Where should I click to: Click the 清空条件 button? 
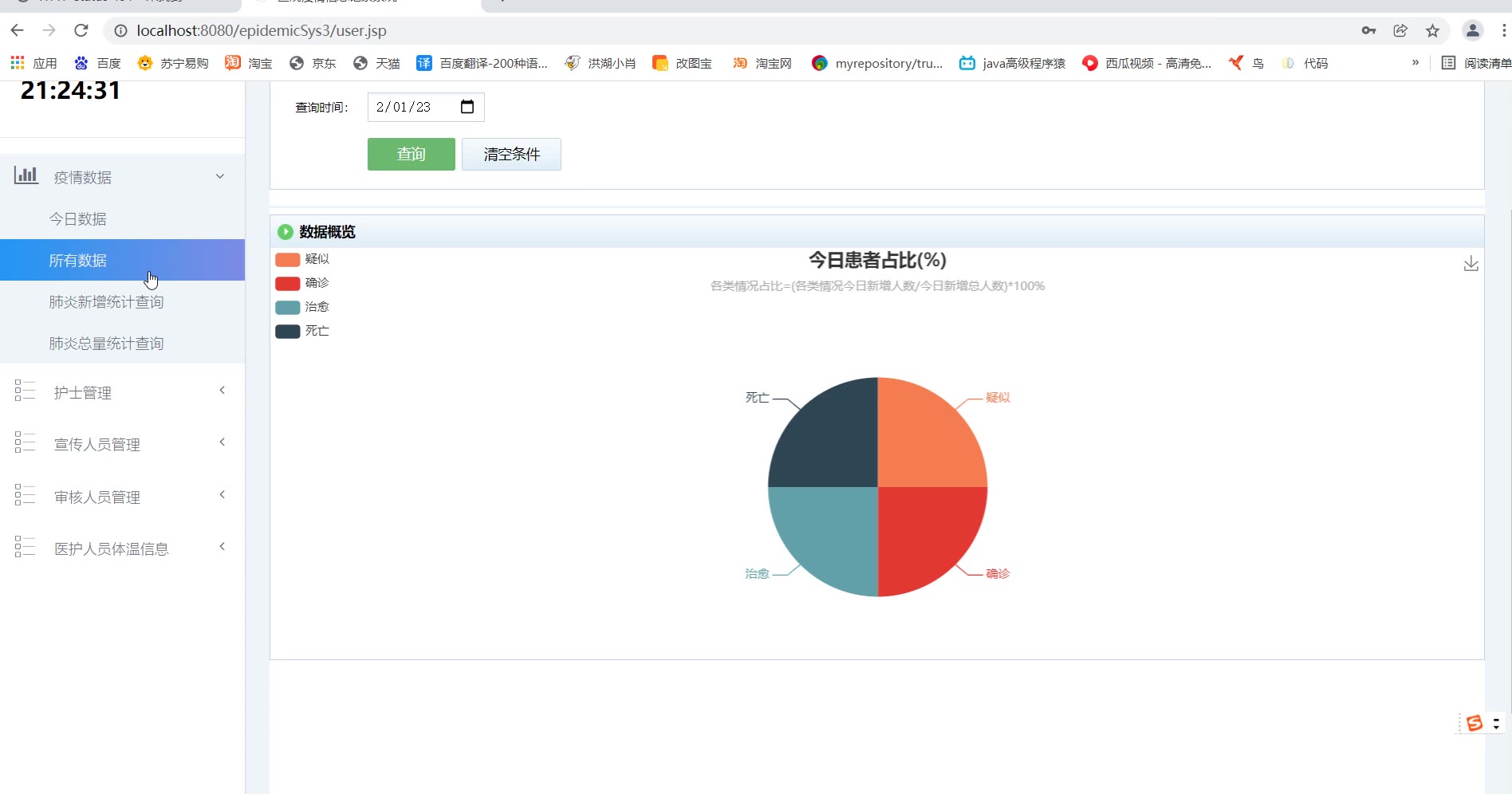tap(511, 154)
